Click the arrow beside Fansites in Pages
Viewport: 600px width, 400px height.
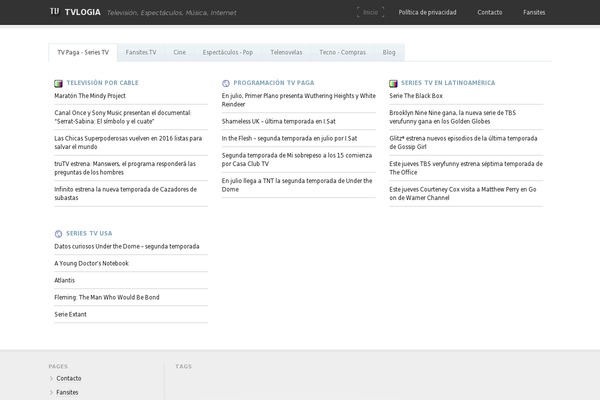(52, 393)
